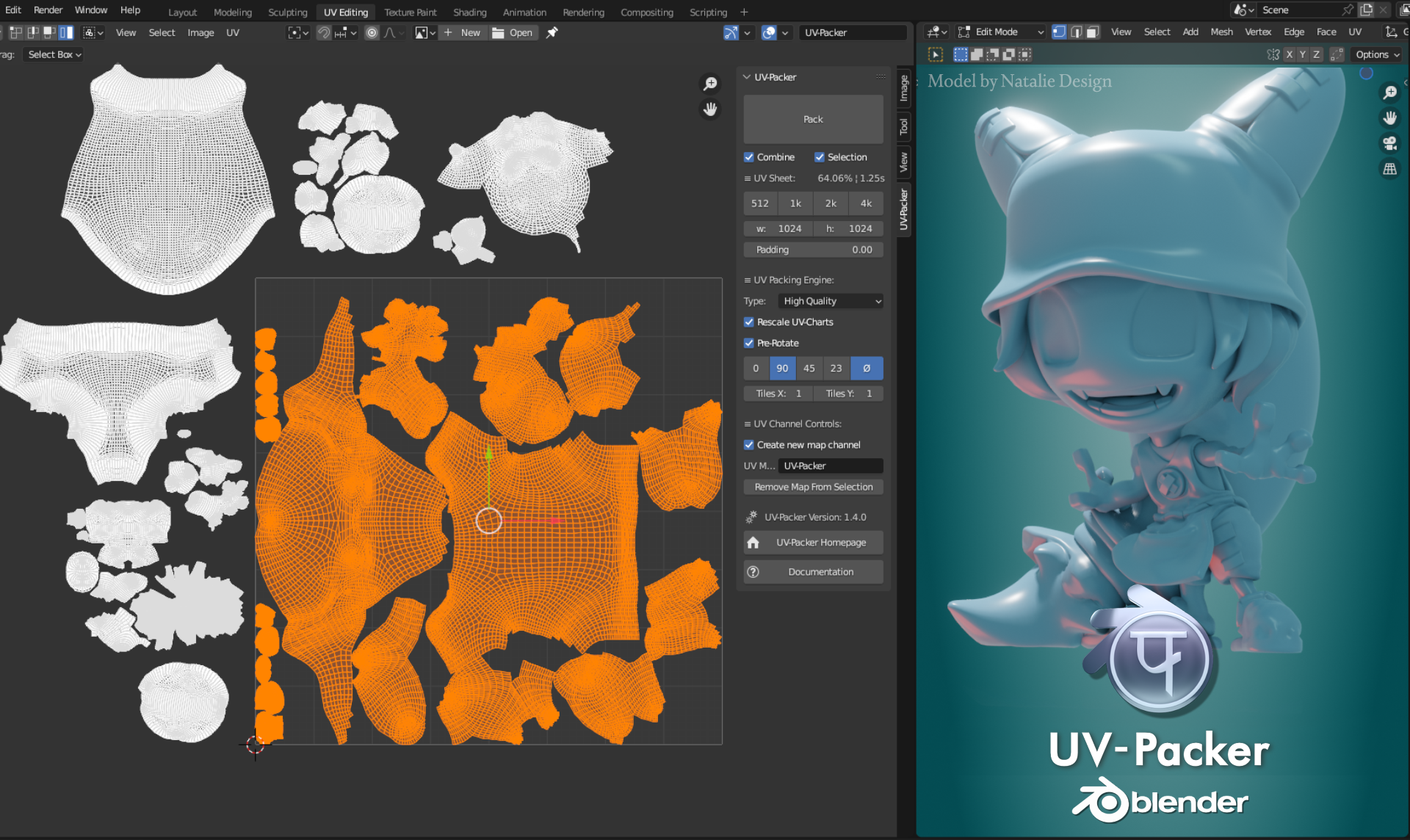1410x840 pixels.
Task: Select face select mode in 3D viewport
Action: (1093, 32)
